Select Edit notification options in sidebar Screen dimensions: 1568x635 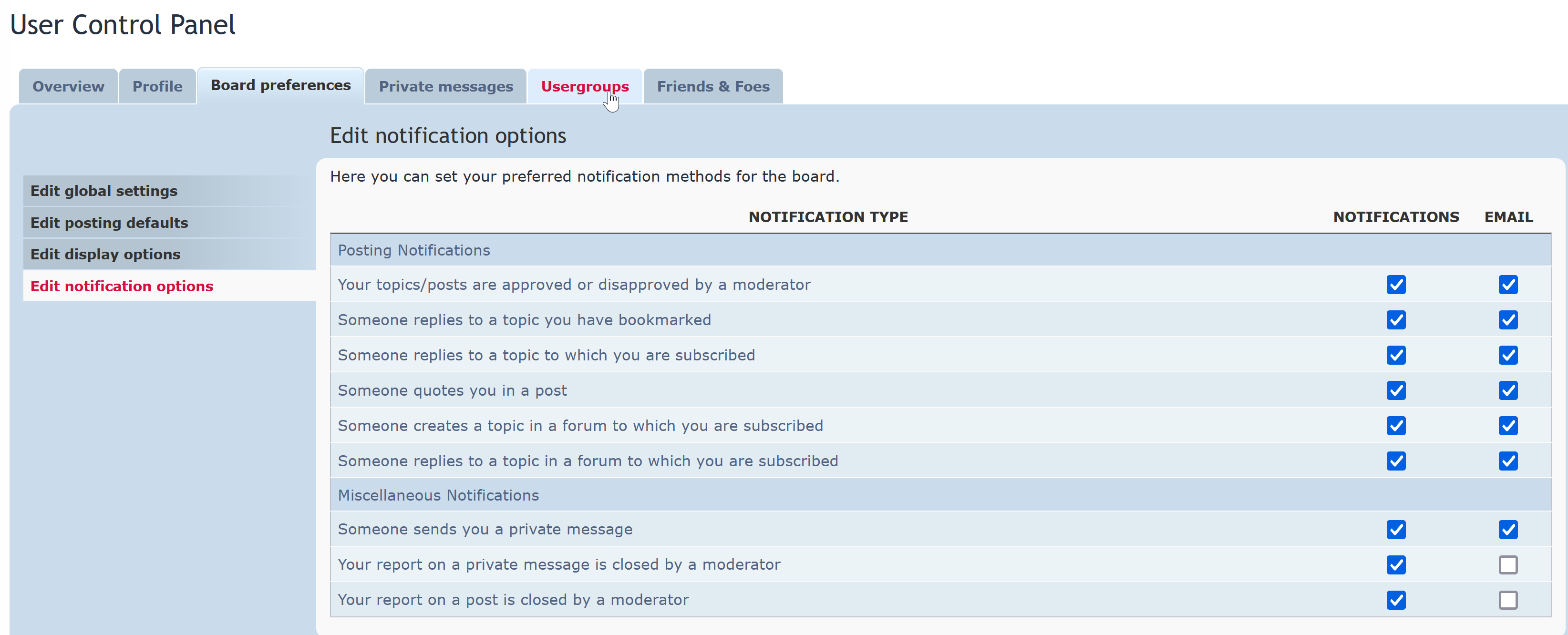tap(122, 286)
